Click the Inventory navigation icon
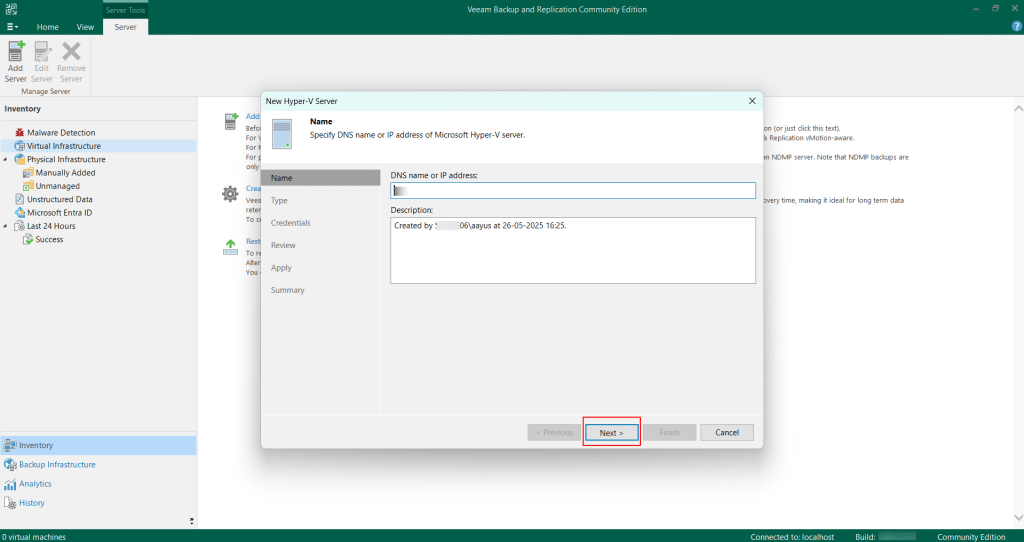Image resolution: width=1024 pixels, height=542 pixels. pyautogui.click(x=10, y=445)
